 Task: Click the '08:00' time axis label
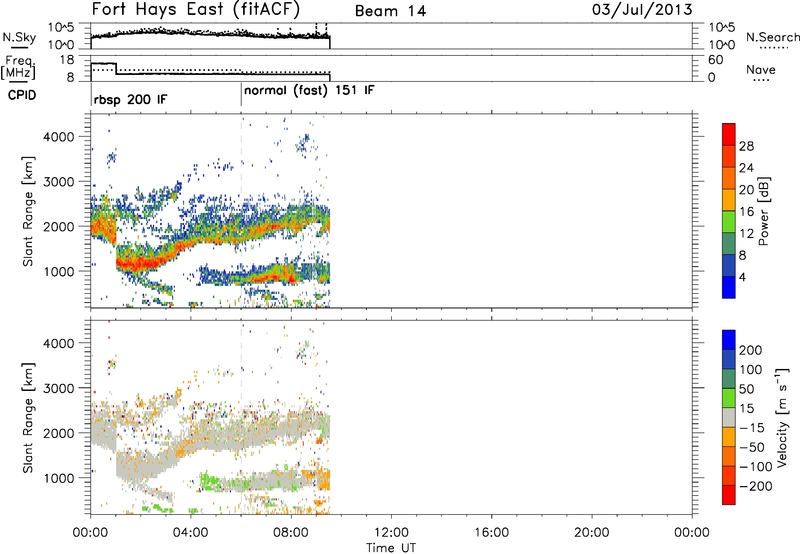(291, 533)
